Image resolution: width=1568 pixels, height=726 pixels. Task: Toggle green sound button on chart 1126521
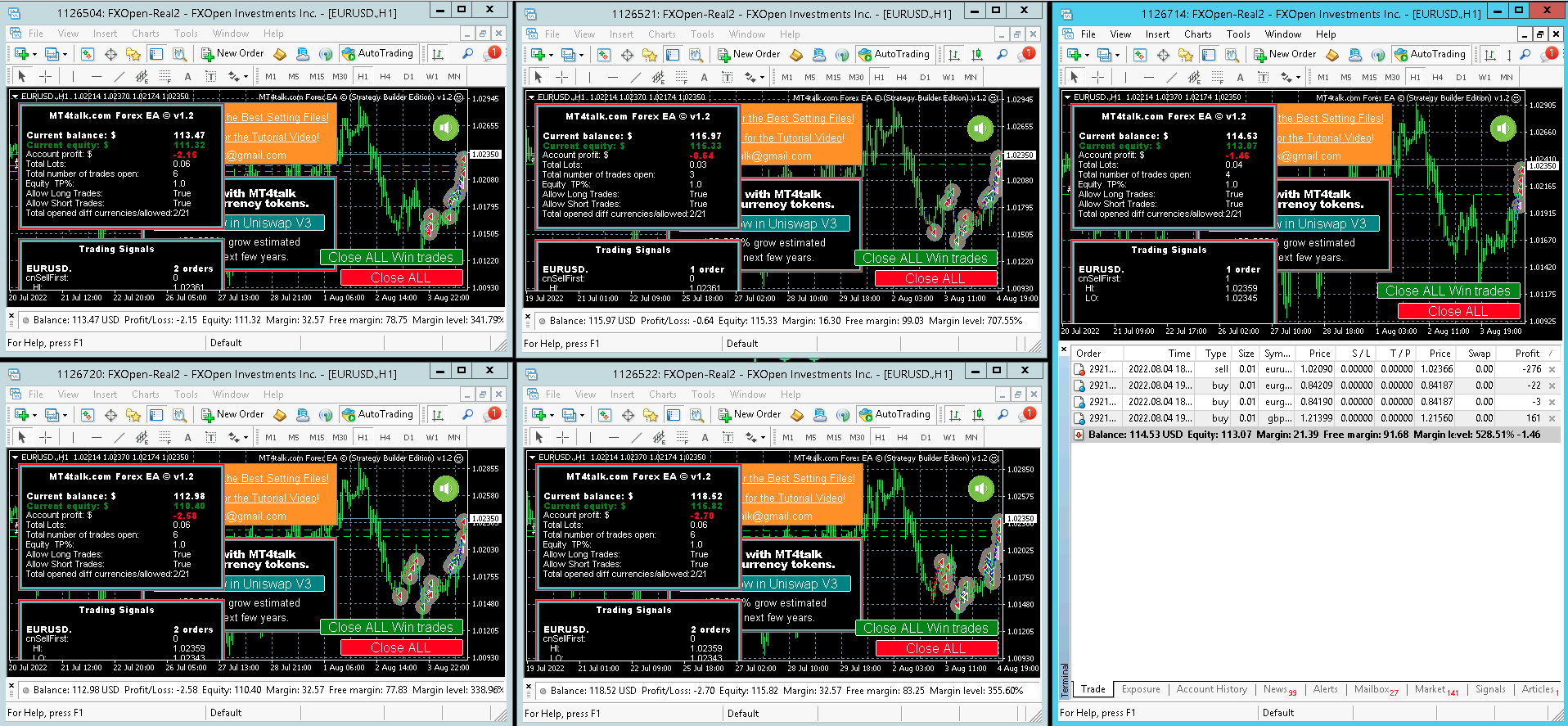click(x=980, y=128)
